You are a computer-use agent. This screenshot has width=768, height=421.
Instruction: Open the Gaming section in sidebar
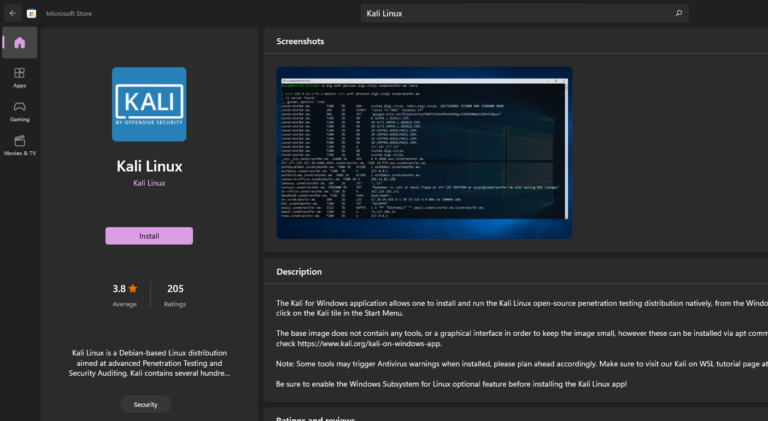20,112
